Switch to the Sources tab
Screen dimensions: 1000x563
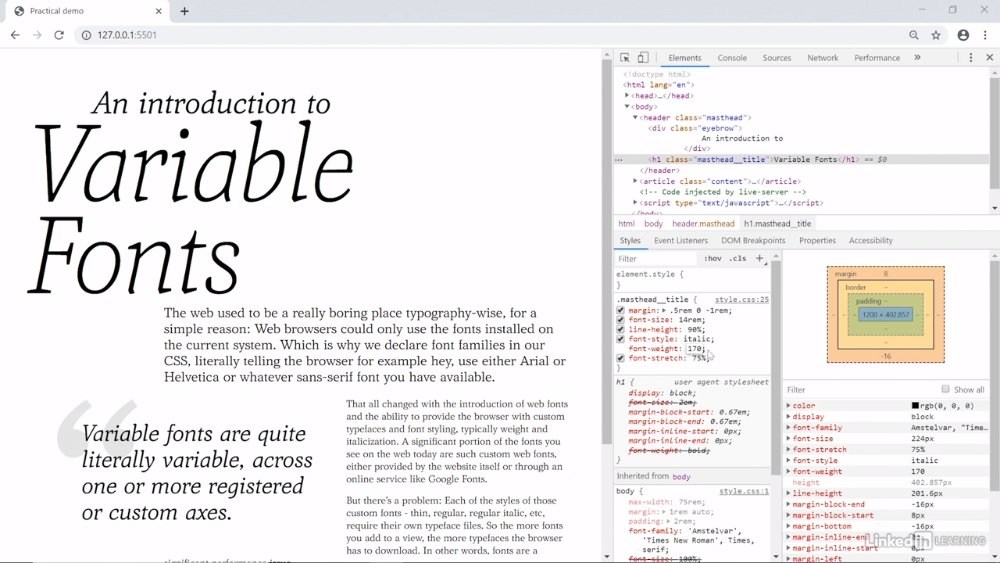777,57
